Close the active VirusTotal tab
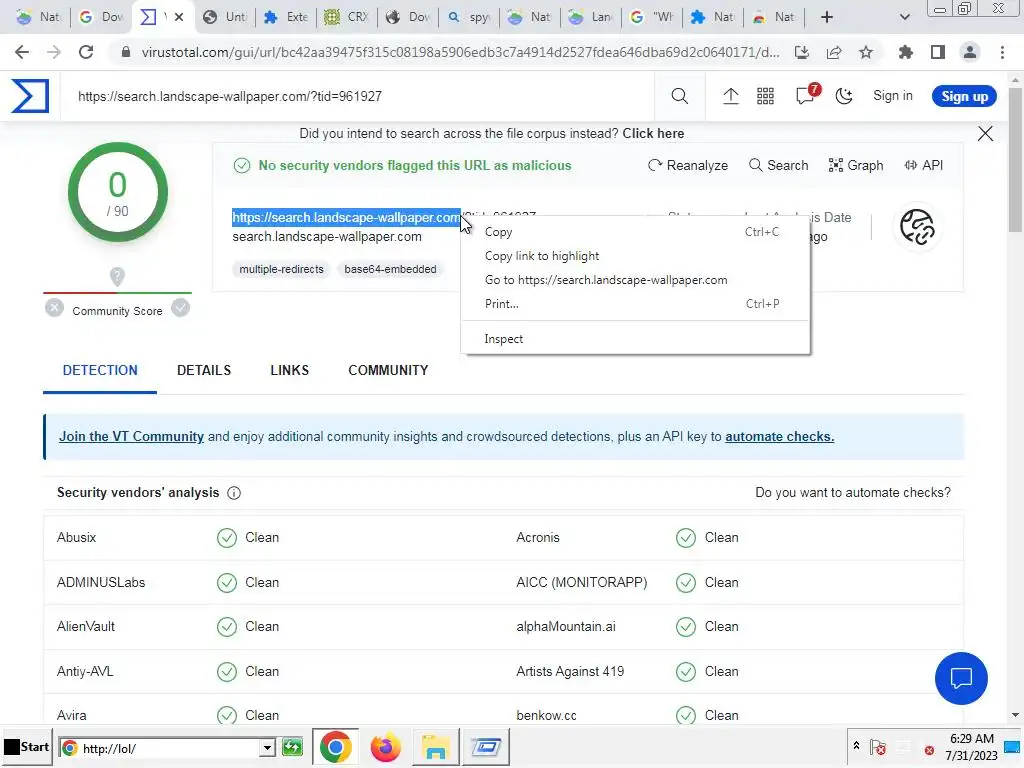The height and width of the screenshot is (768, 1024). coord(179,17)
